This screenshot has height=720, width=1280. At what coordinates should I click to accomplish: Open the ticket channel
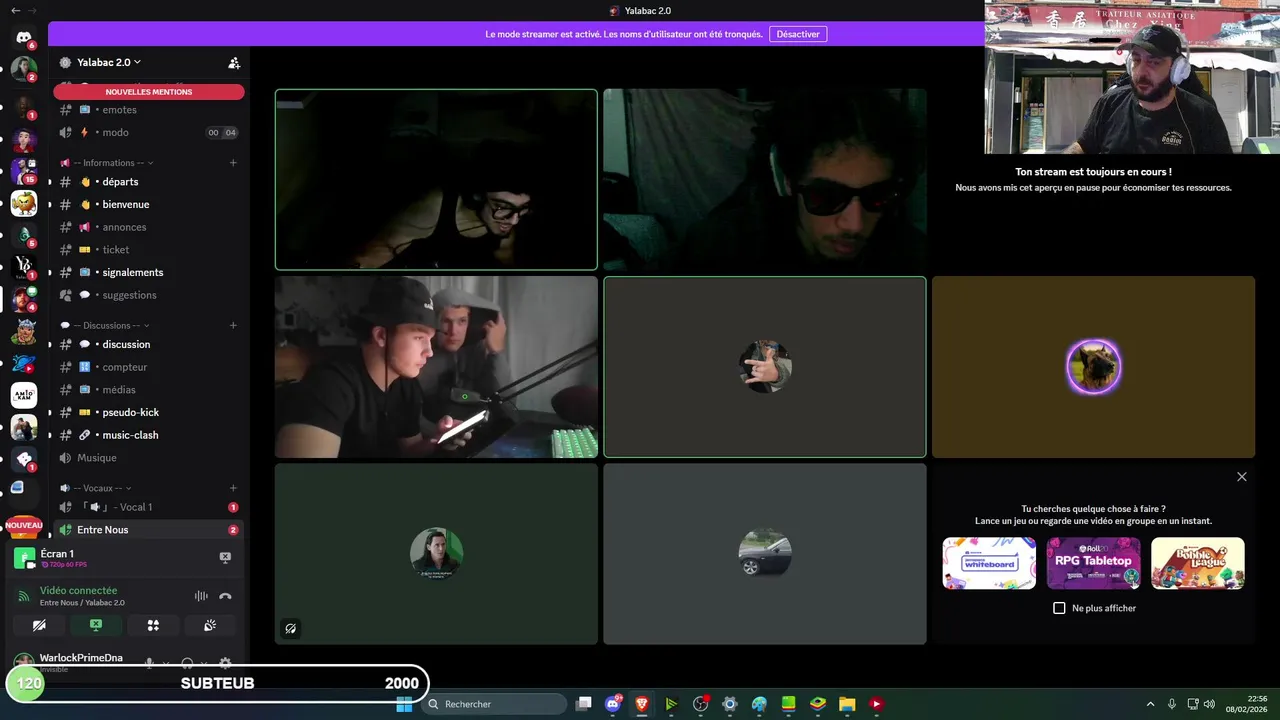coord(149,250)
